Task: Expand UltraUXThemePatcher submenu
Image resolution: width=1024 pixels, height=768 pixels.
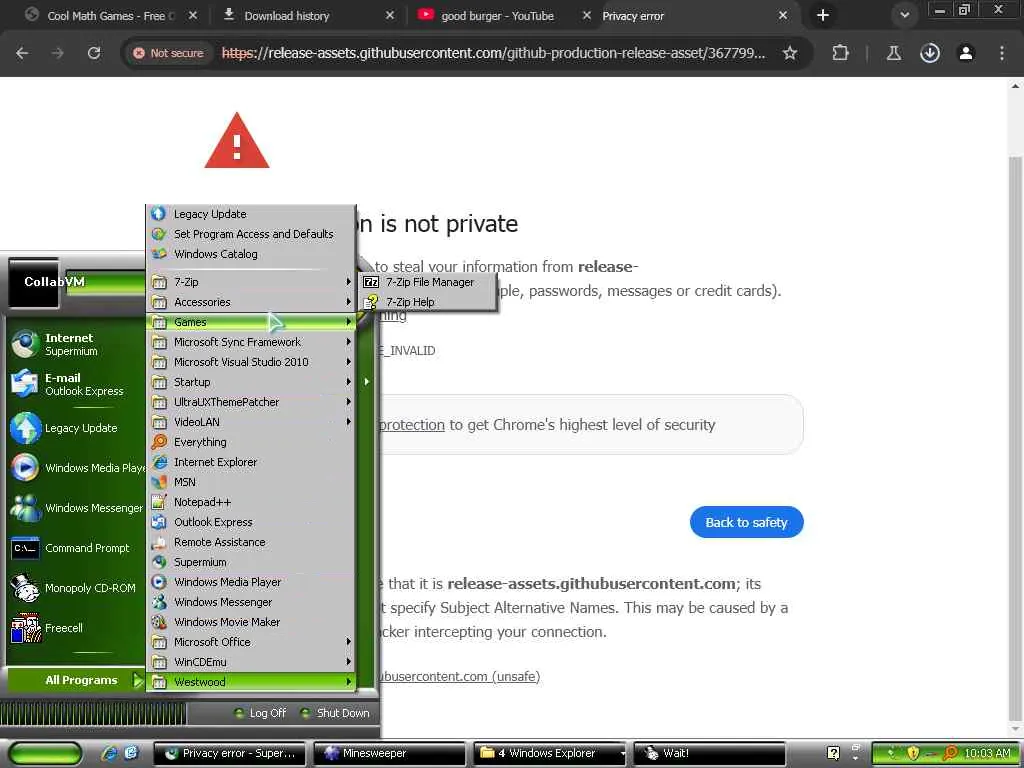Action: tap(251, 402)
